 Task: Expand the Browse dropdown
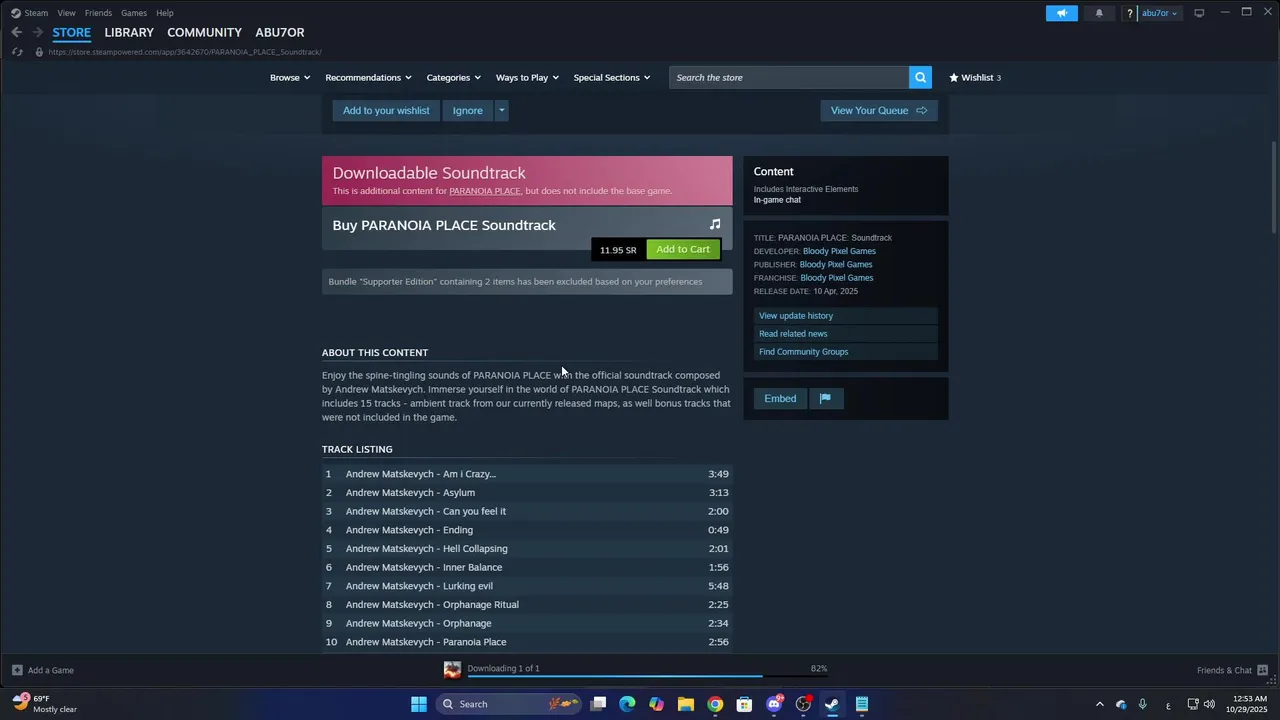[290, 77]
